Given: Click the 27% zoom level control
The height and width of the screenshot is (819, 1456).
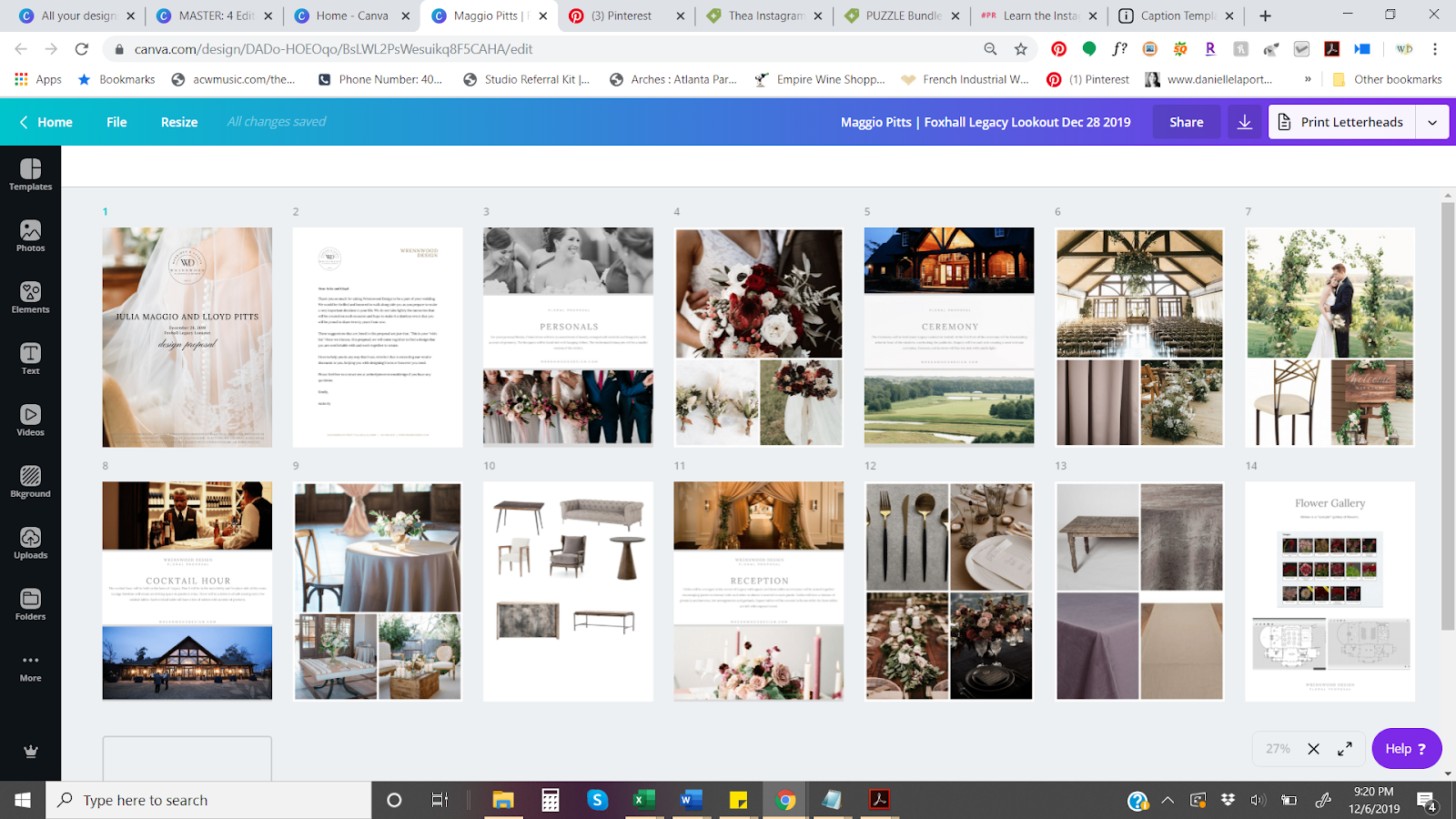Looking at the screenshot, I should coord(1278,748).
